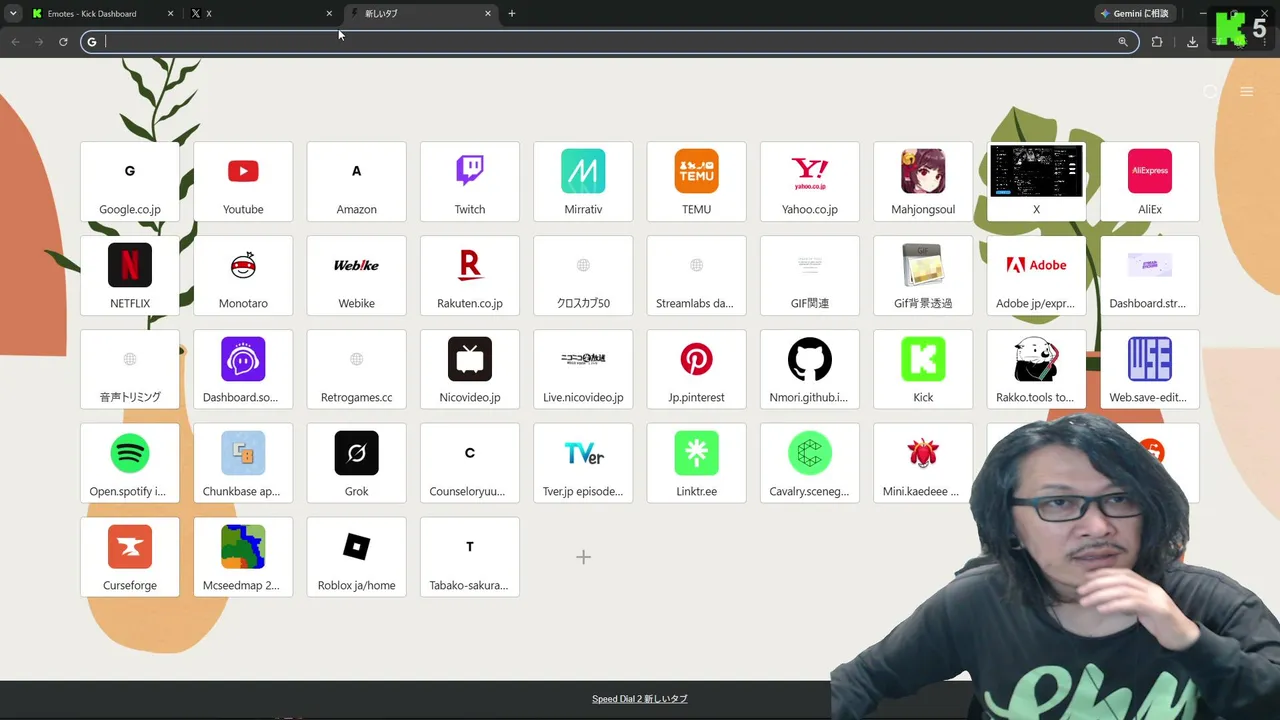Open the Nicovideo.jp speed dial

click(470, 369)
